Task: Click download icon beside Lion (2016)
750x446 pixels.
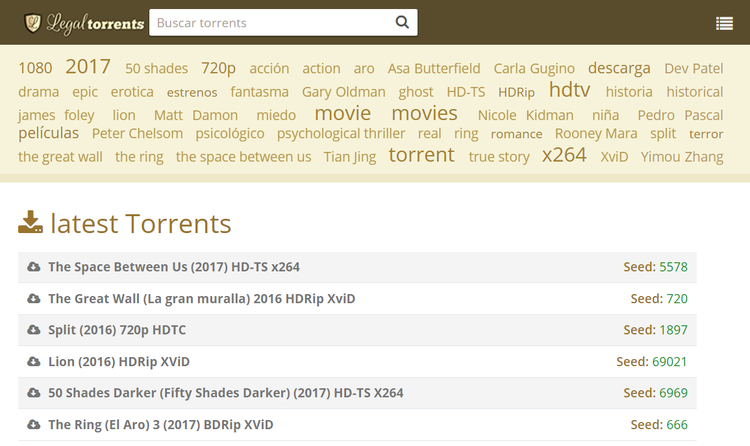Action: (x=34, y=361)
